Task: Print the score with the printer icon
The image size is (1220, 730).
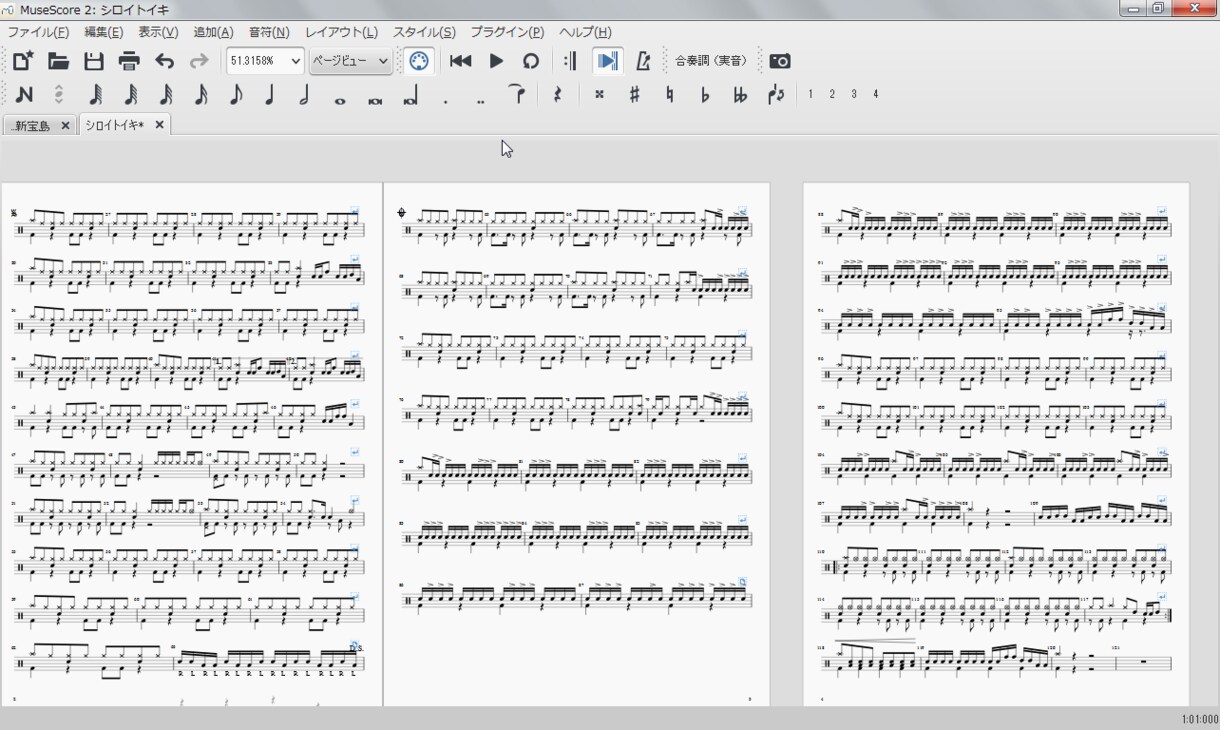Action: point(129,61)
